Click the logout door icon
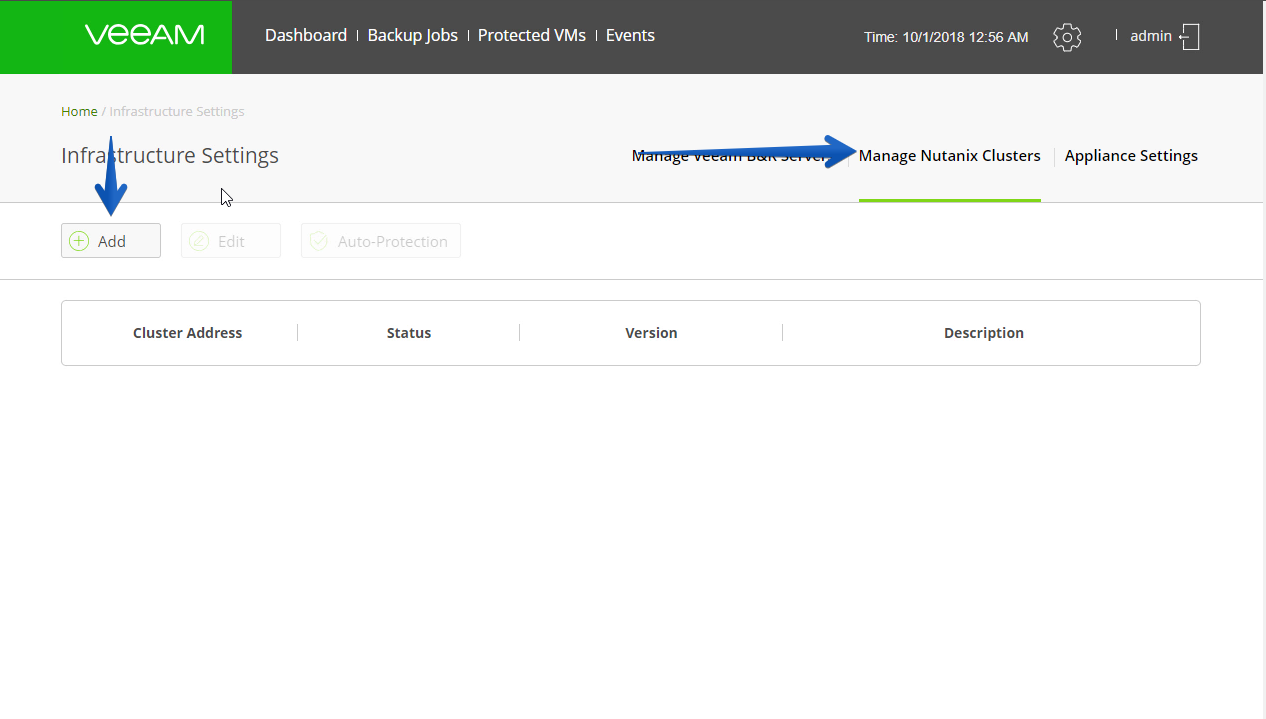The image size is (1266, 719). coord(1189,37)
